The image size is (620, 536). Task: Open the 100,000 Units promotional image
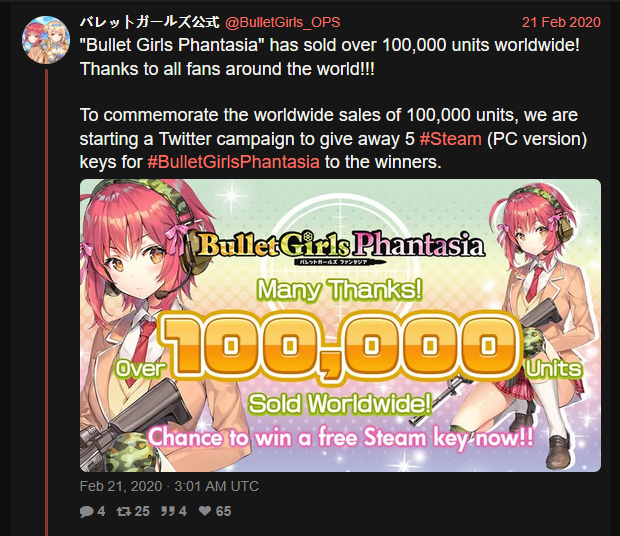(340, 325)
